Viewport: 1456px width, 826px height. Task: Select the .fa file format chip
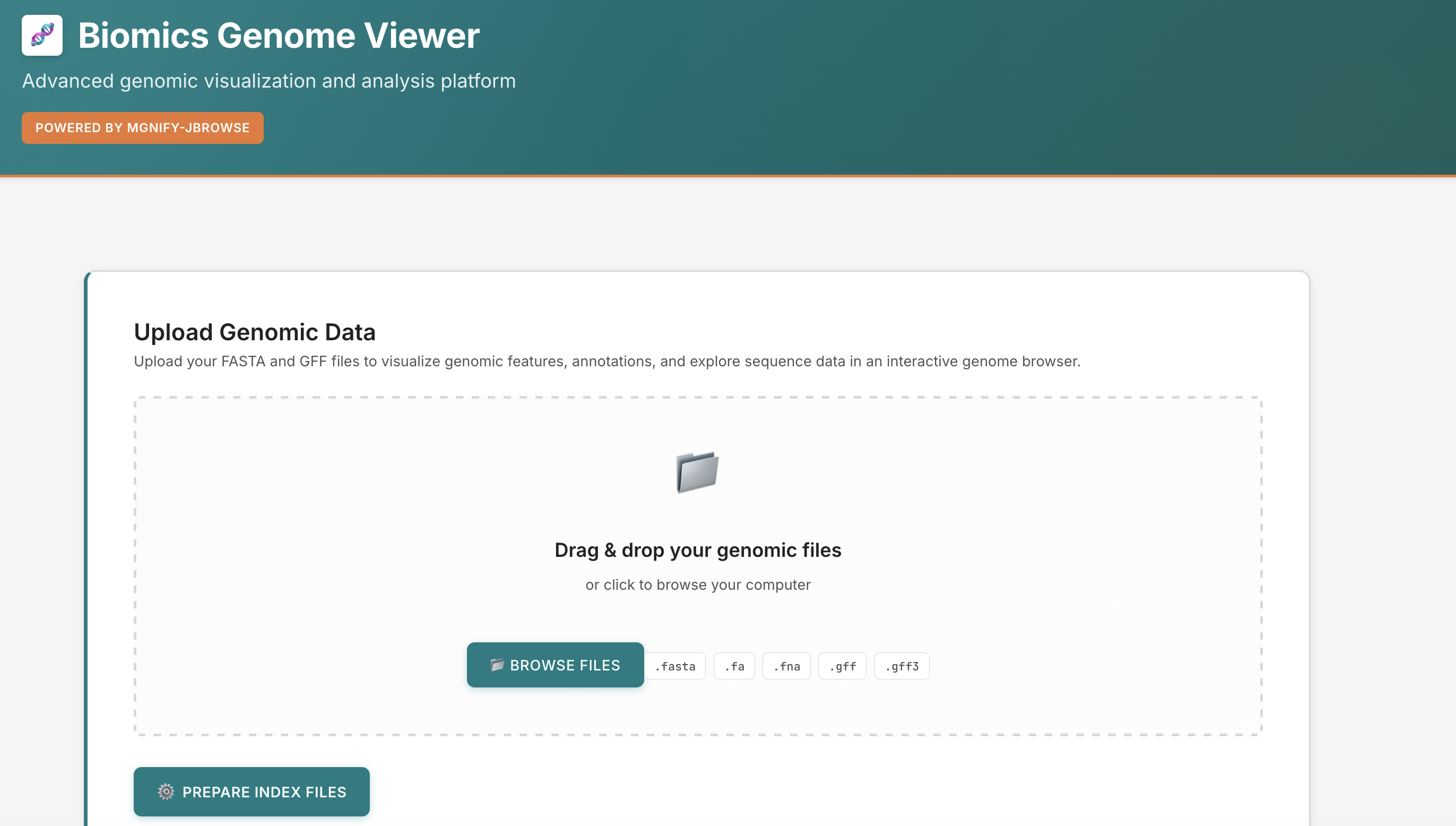click(734, 666)
